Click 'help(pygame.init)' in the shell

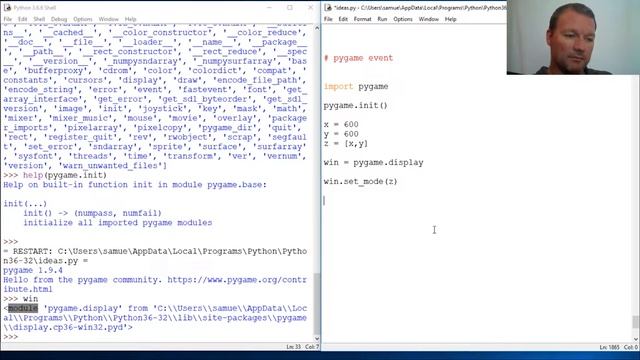(65, 175)
